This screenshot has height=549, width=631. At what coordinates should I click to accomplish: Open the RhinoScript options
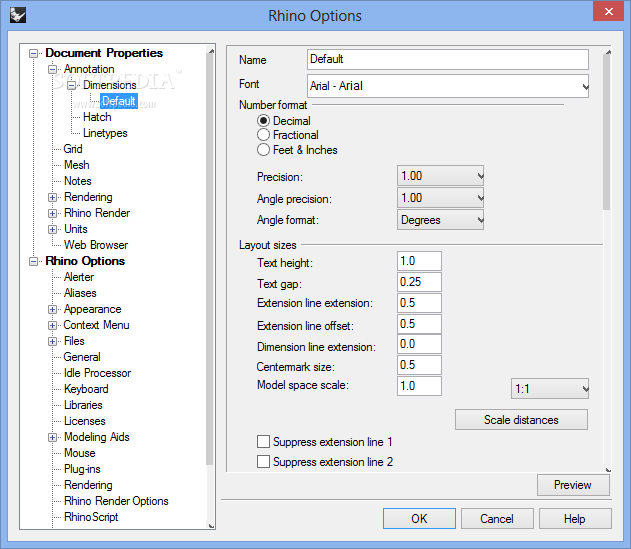click(91, 517)
